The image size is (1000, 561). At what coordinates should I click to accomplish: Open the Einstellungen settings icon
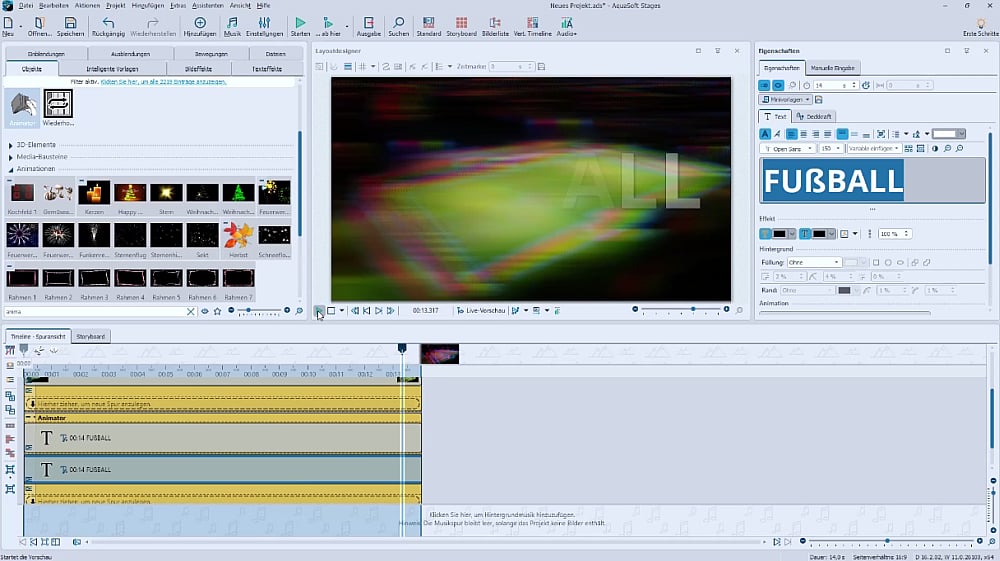tap(265, 22)
